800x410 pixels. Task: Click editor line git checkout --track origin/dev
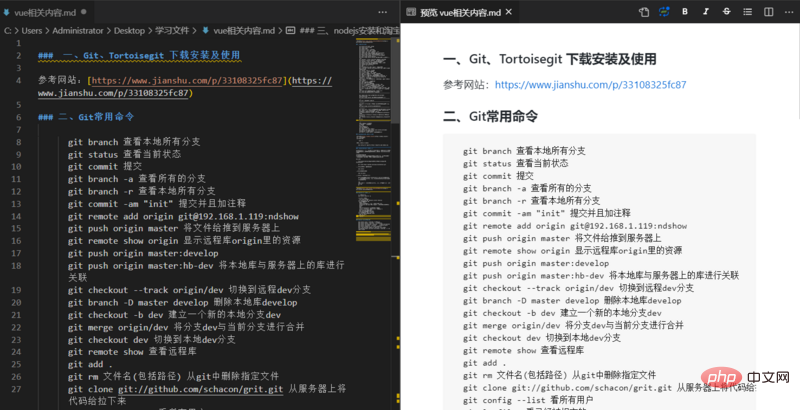(189, 290)
